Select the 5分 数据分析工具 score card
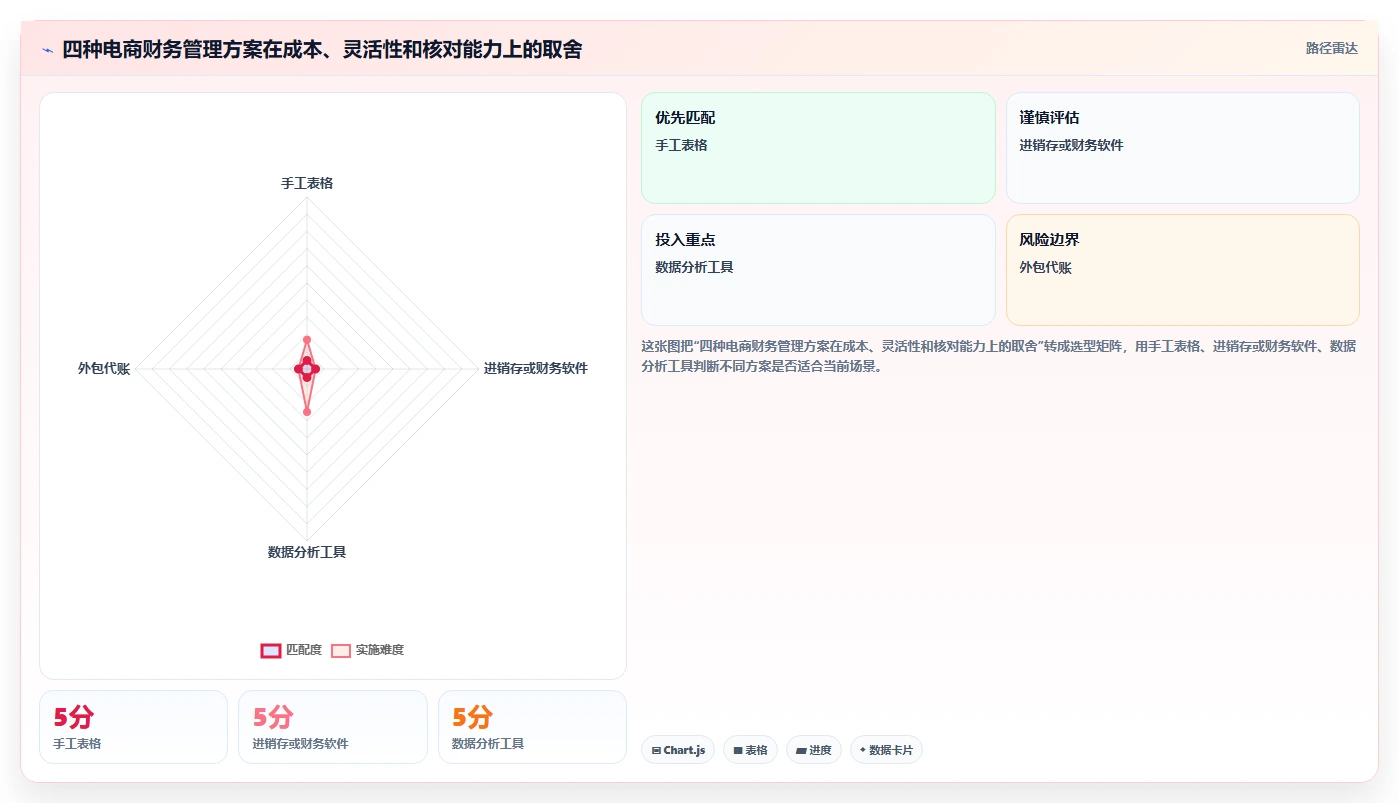Viewport: 1399px width, 803px height. coord(532,727)
